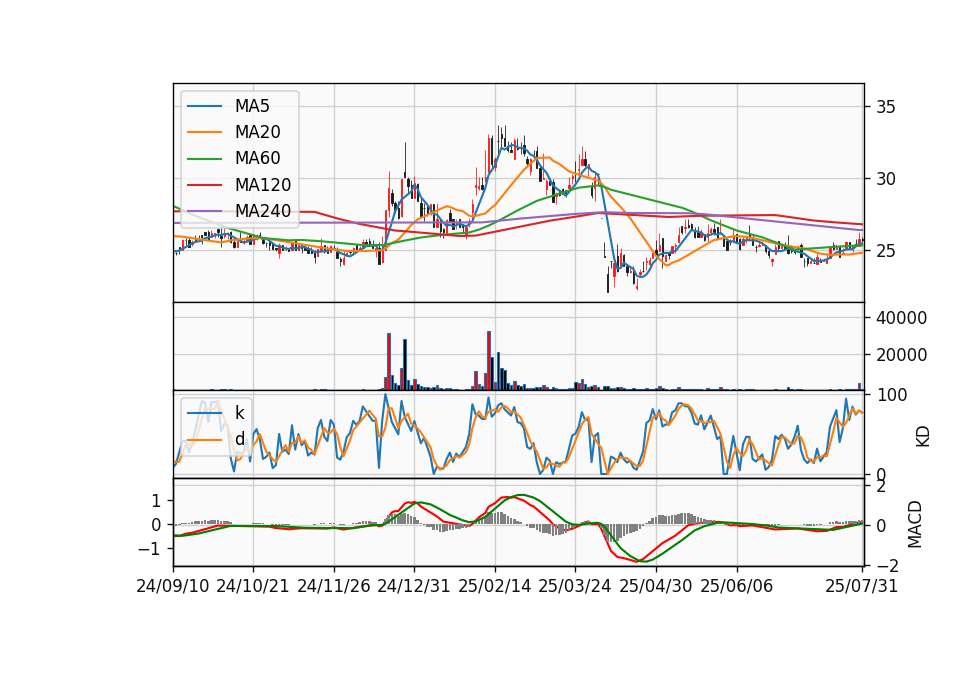This screenshot has height=690, width=960.
Task: Click the 20000 volume axis tick label
Action: click(901, 355)
